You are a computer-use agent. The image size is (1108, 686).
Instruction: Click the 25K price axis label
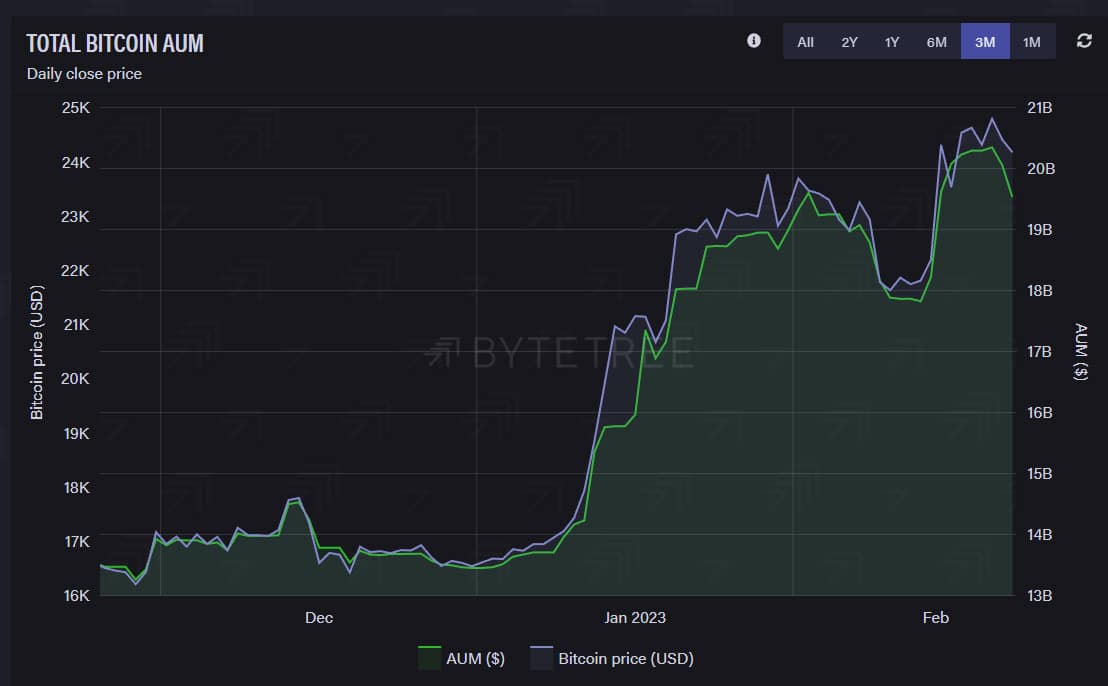pyautogui.click(x=76, y=108)
